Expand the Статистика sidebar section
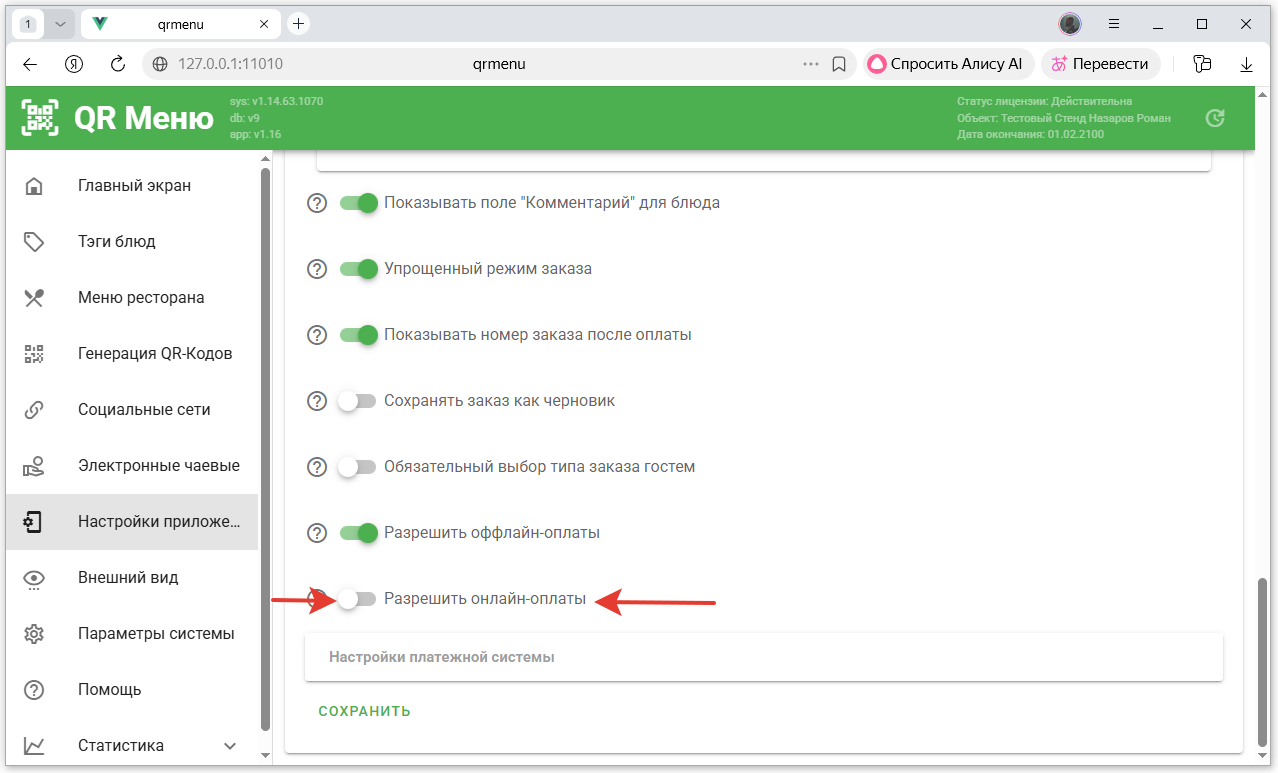Viewport: 1278px width, 773px height. coord(230,746)
